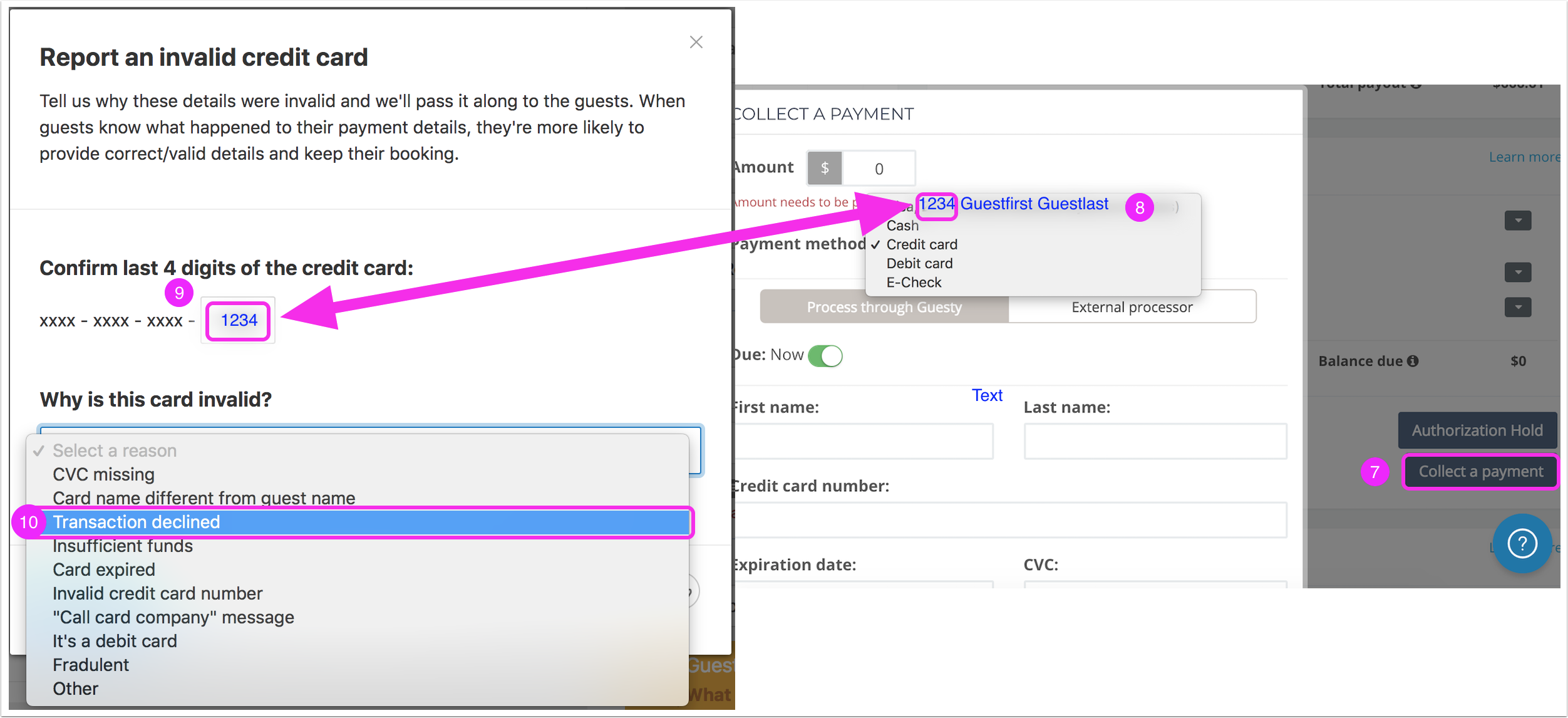Open the blue help chat bubble icon
Screen dimensions: 1568x718
[1522, 543]
